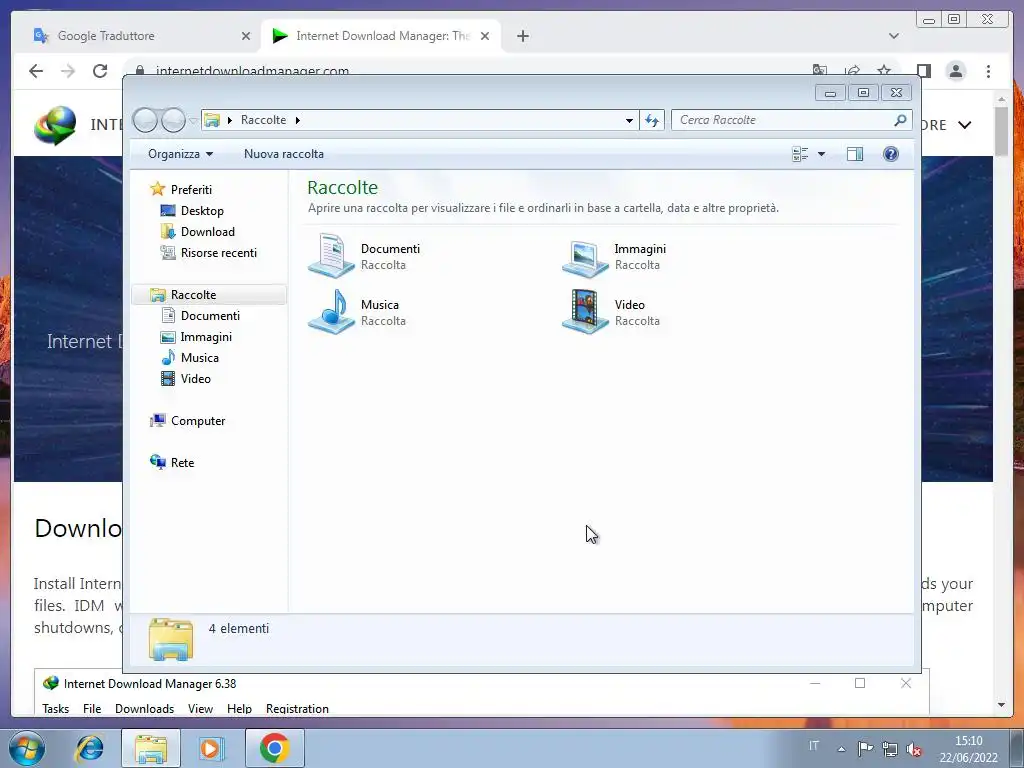Expand the arrow after Raccolte breadcrumb
Viewport: 1024px width, 768px height.
click(298, 120)
